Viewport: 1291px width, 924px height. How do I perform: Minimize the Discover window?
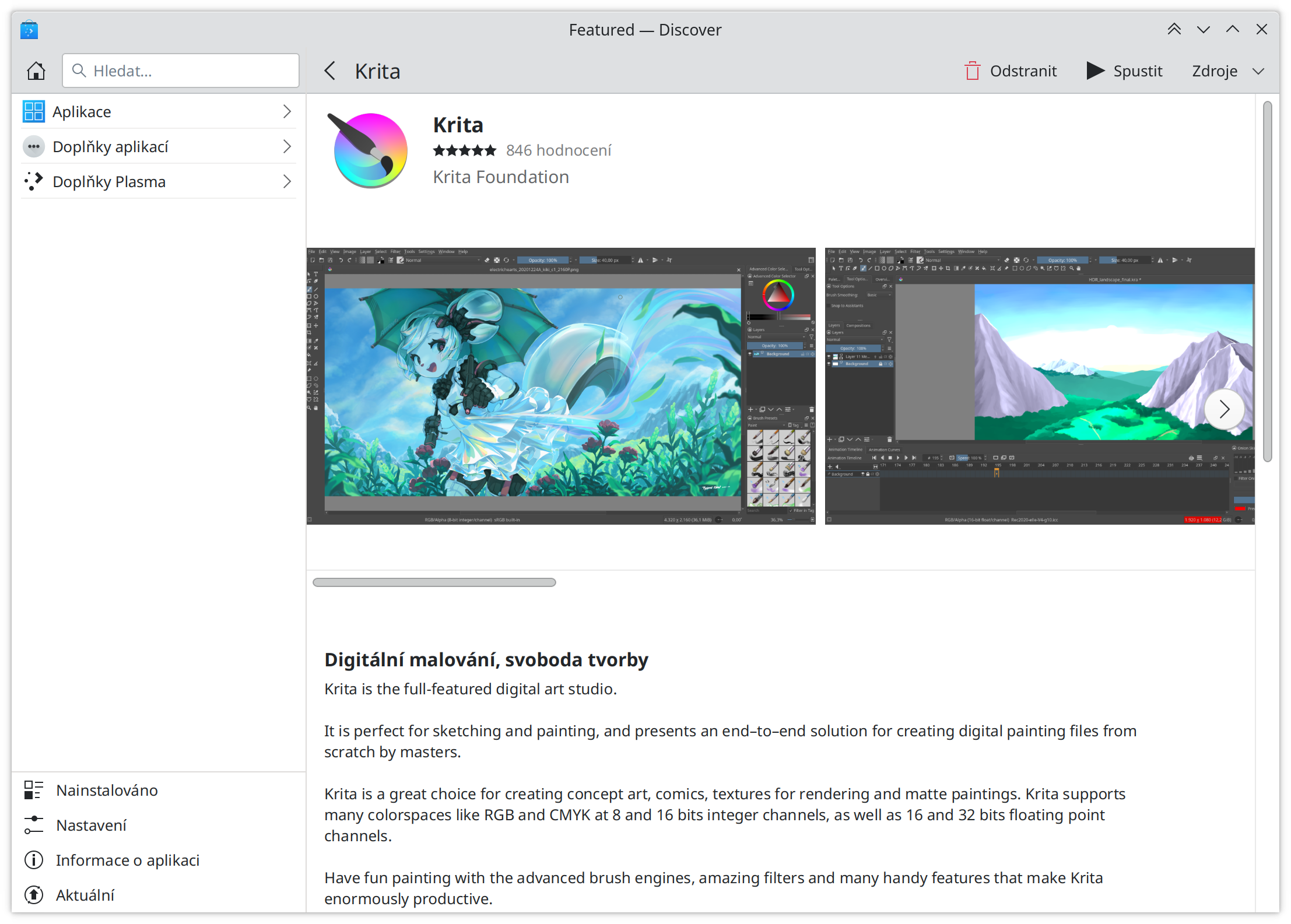point(1203,29)
